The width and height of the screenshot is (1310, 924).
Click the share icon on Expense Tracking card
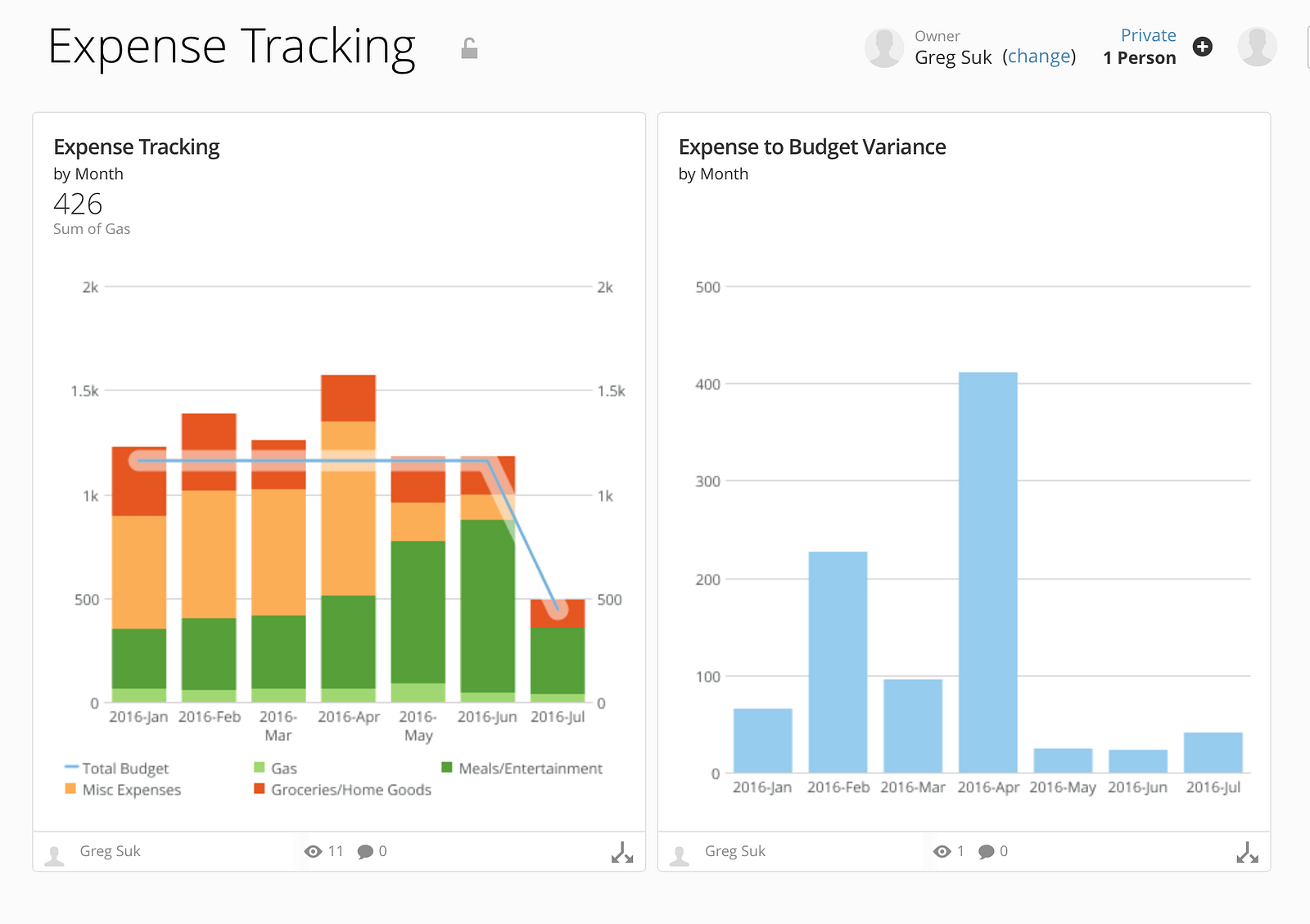622,853
